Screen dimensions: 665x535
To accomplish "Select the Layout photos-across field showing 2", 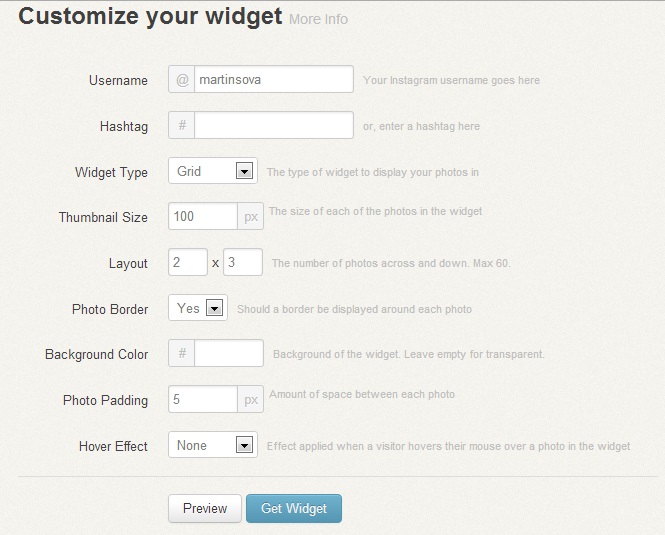I will [188, 262].
